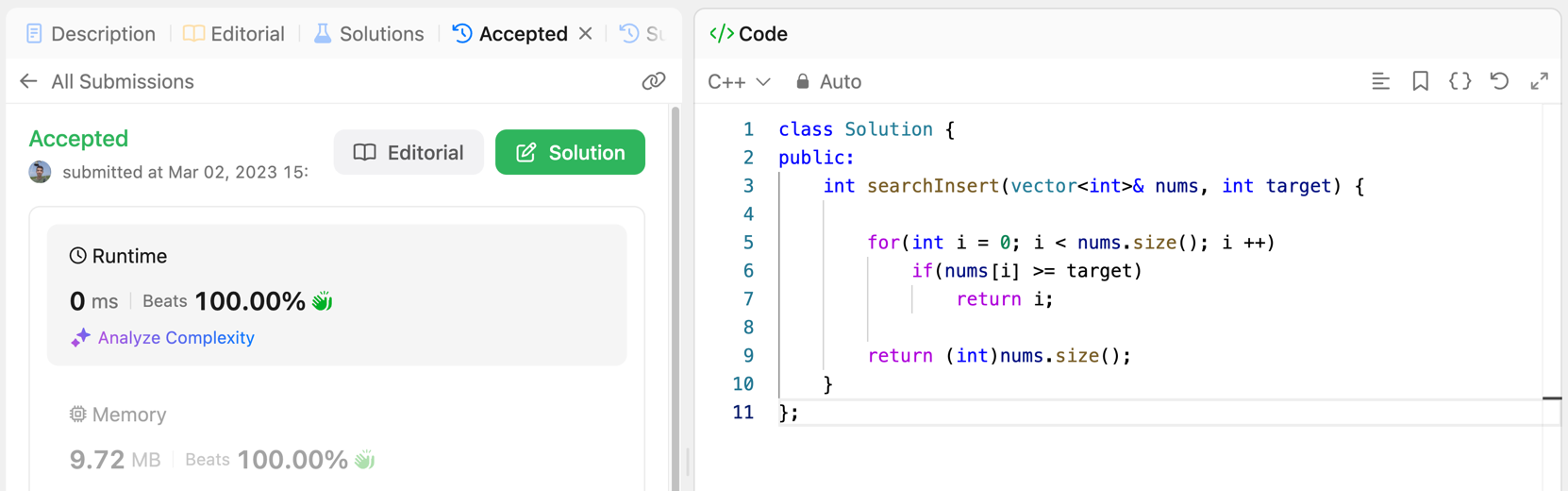The height and width of the screenshot is (491, 1568).
Task: Click the Memory chip icon
Action: point(78,415)
